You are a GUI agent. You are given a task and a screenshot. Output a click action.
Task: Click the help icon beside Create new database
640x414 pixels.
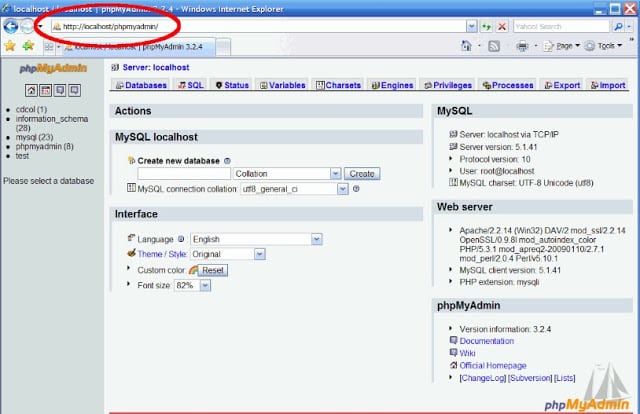[x=228, y=160]
